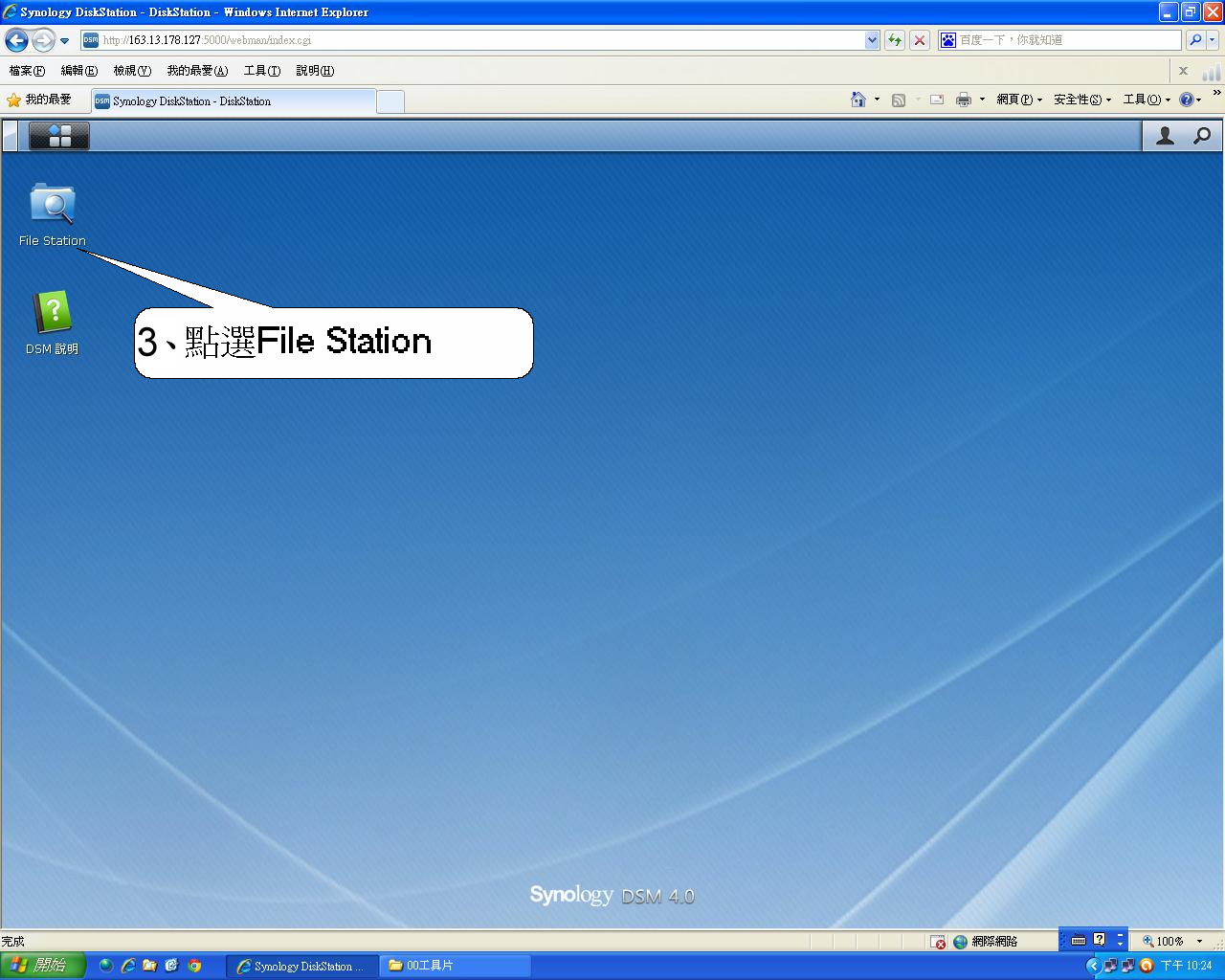The width and height of the screenshot is (1225, 980).
Task: Open the File Station desktop icon
Action: coord(53,214)
